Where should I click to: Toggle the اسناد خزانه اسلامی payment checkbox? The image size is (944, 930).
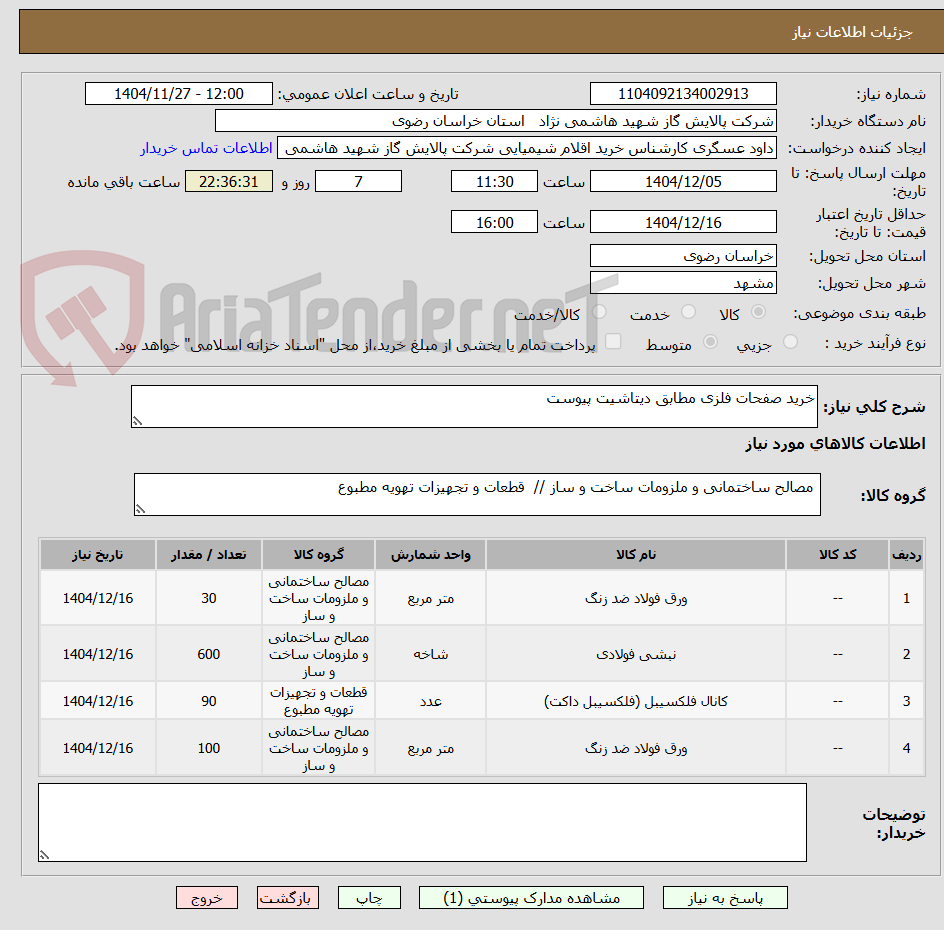[x=613, y=341]
